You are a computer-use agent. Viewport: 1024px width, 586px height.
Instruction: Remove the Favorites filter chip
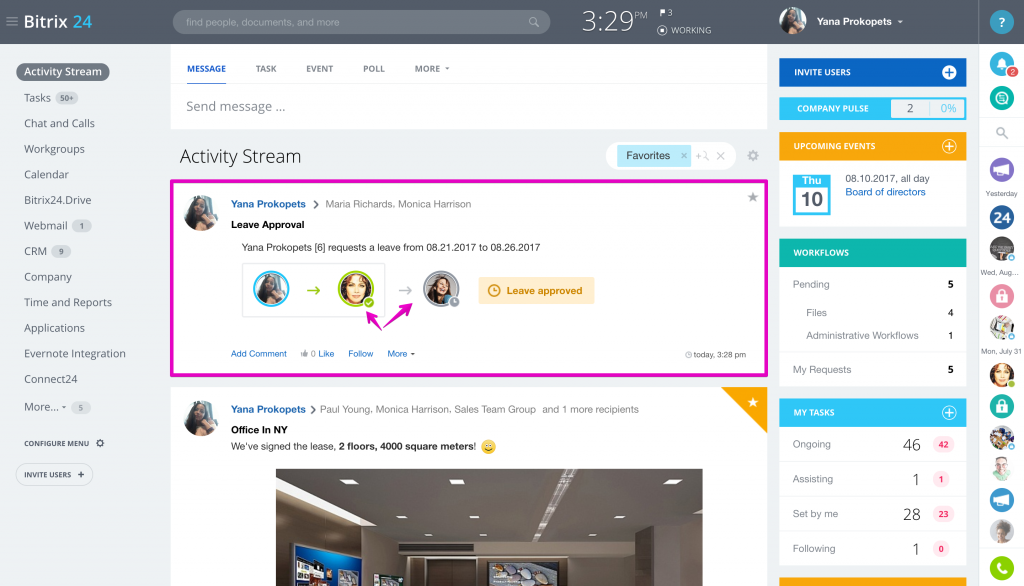[x=684, y=155]
